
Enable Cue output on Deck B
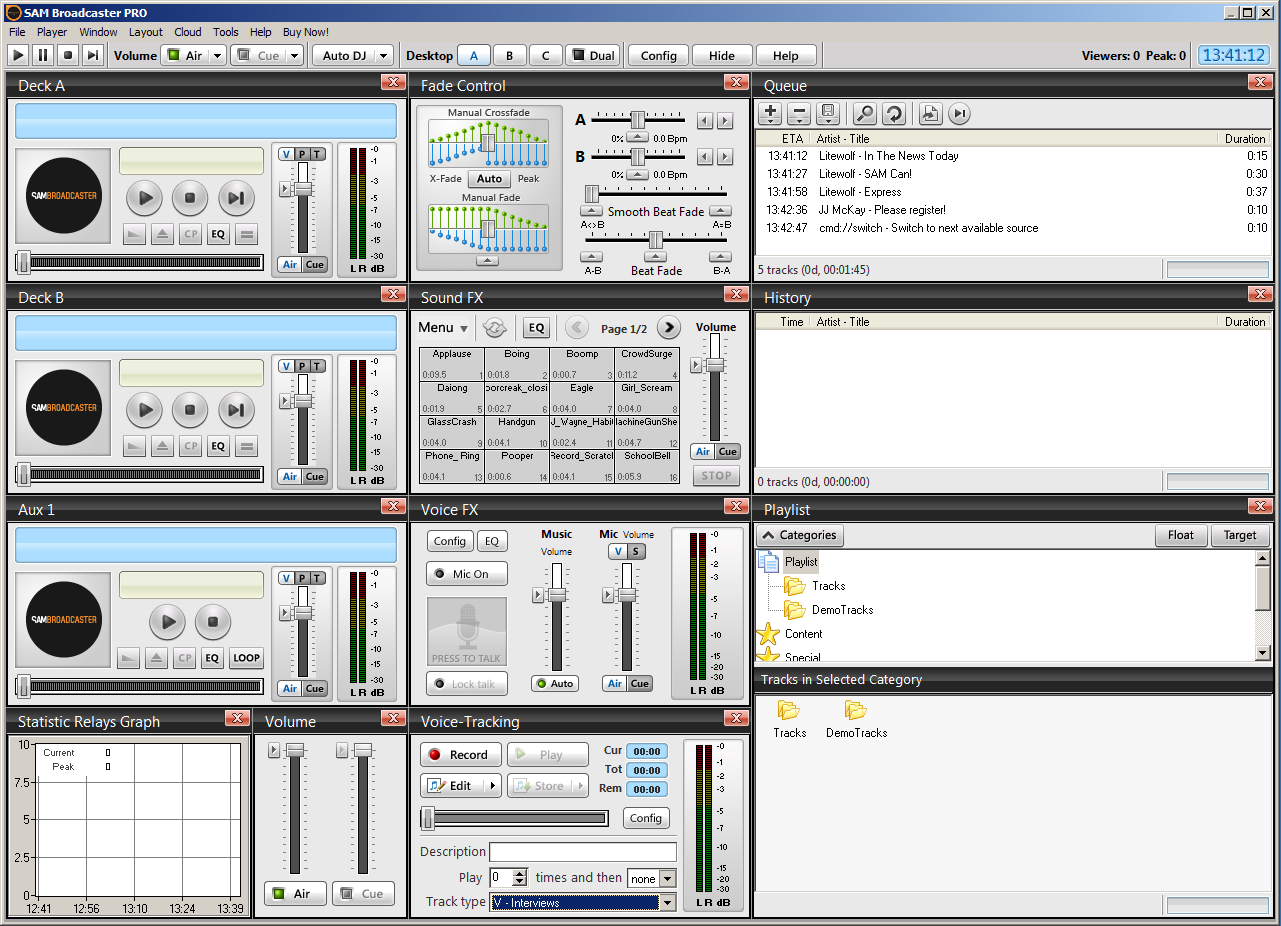(315, 476)
